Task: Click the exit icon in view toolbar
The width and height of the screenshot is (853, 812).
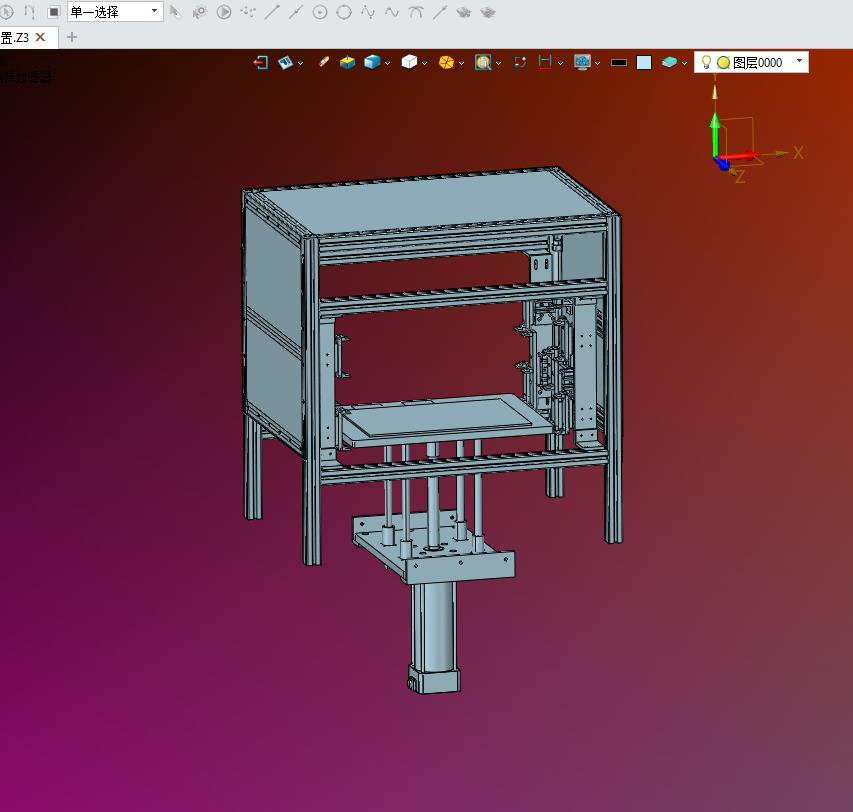Action: [x=261, y=62]
